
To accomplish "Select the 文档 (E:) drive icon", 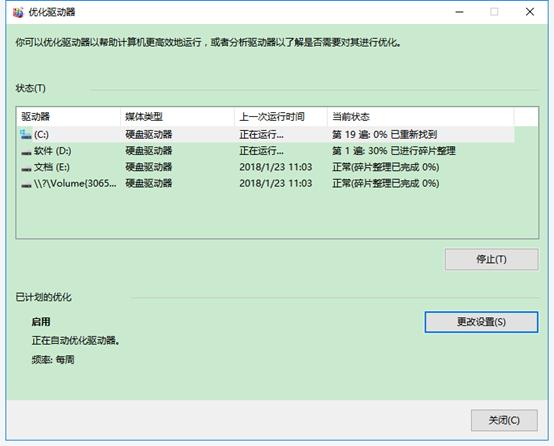I will [x=26, y=168].
